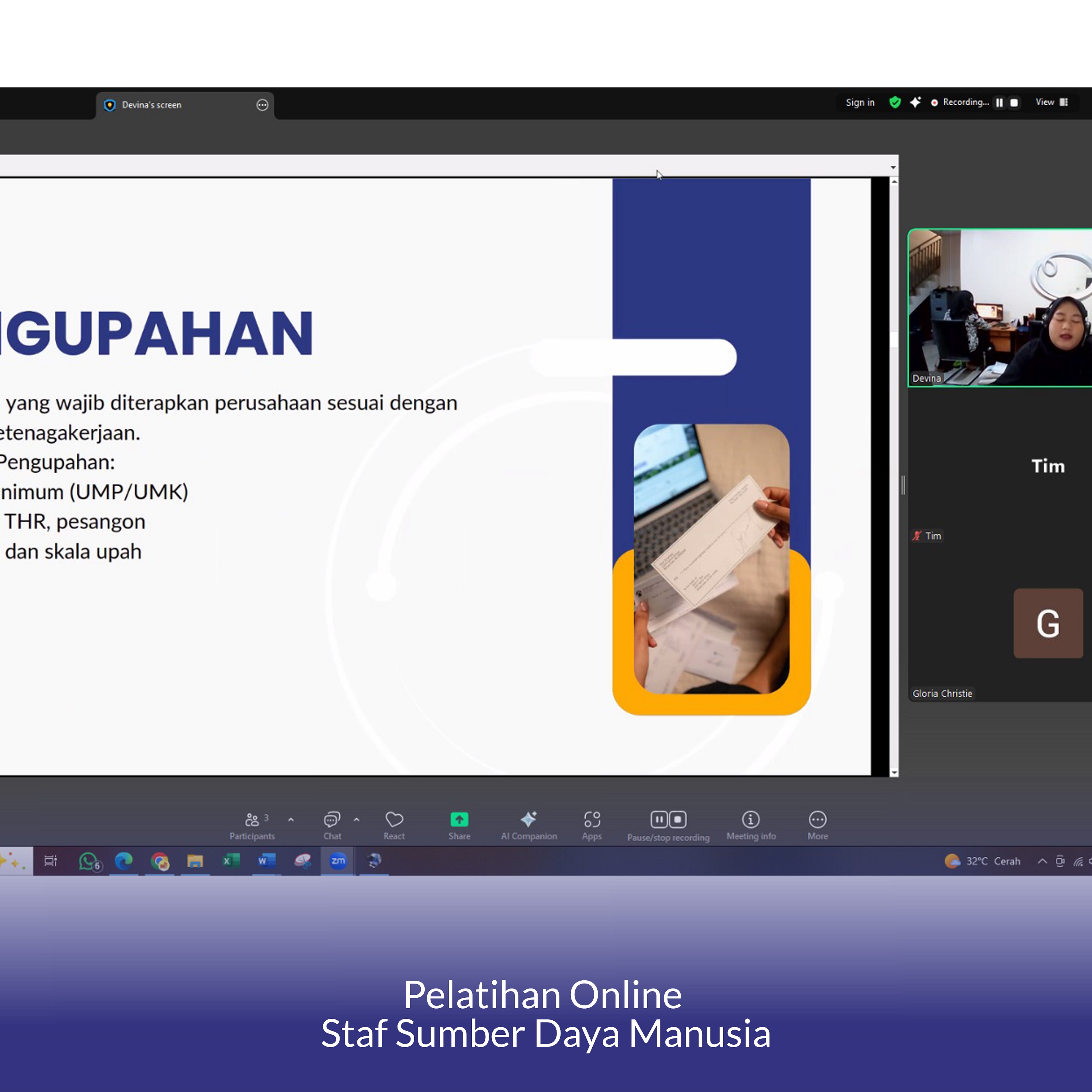Click the Sign in button
This screenshot has height=1092, width=1092.
860,102
